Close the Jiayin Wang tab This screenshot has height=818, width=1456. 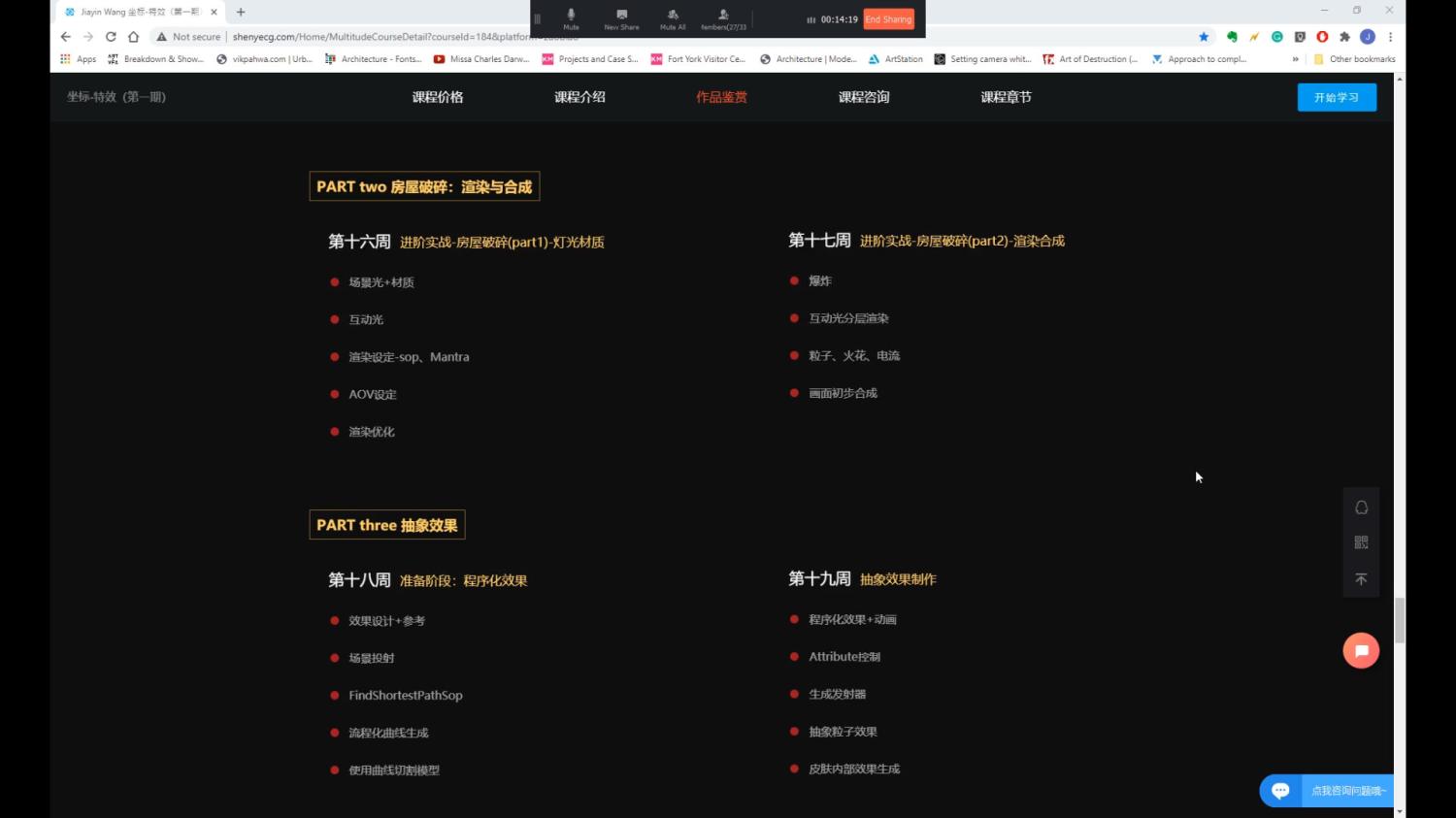click(214, 12)
